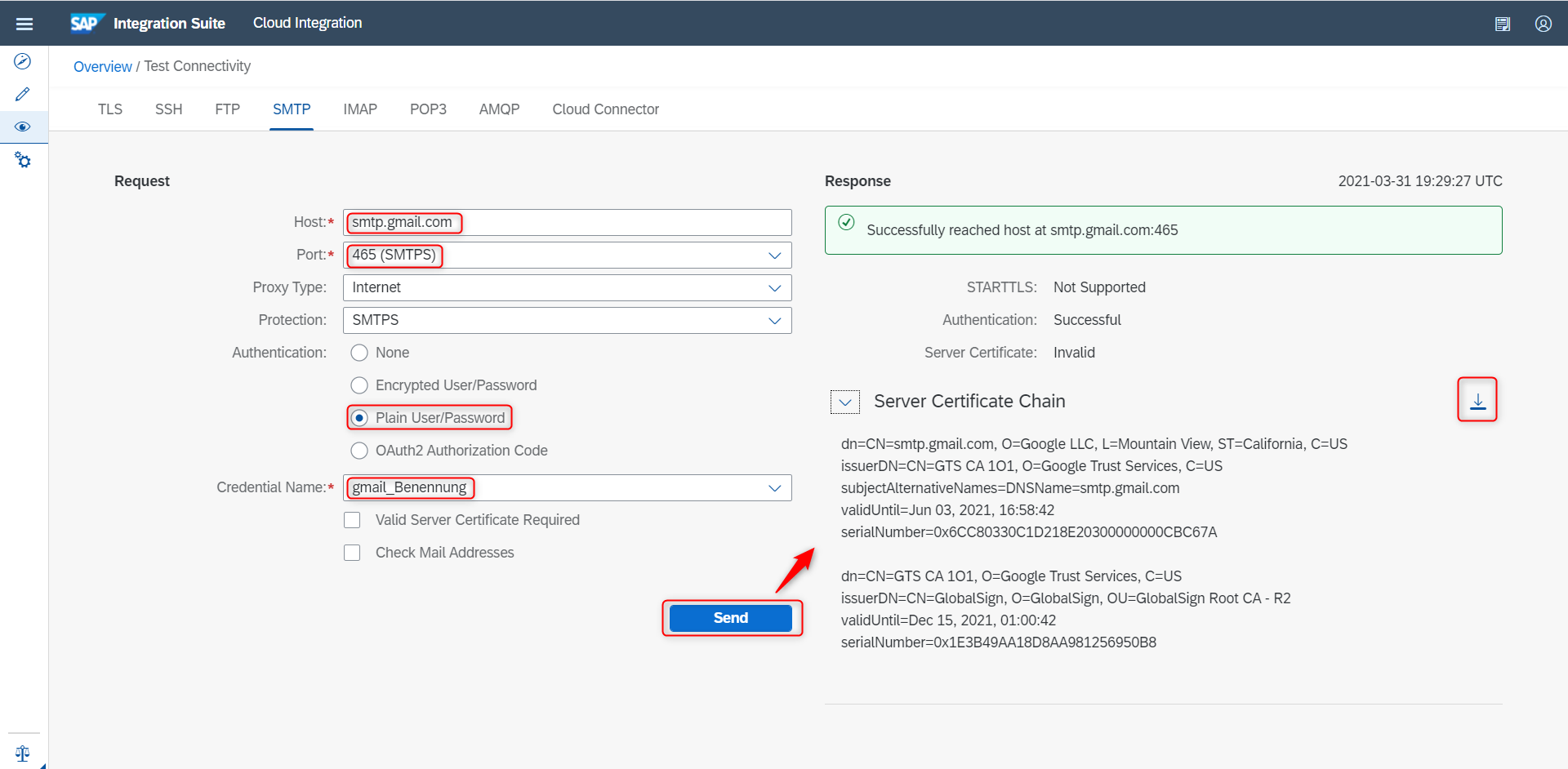Click the Request section heading
Screen dimensions: 1568x769
coord(142,181)
